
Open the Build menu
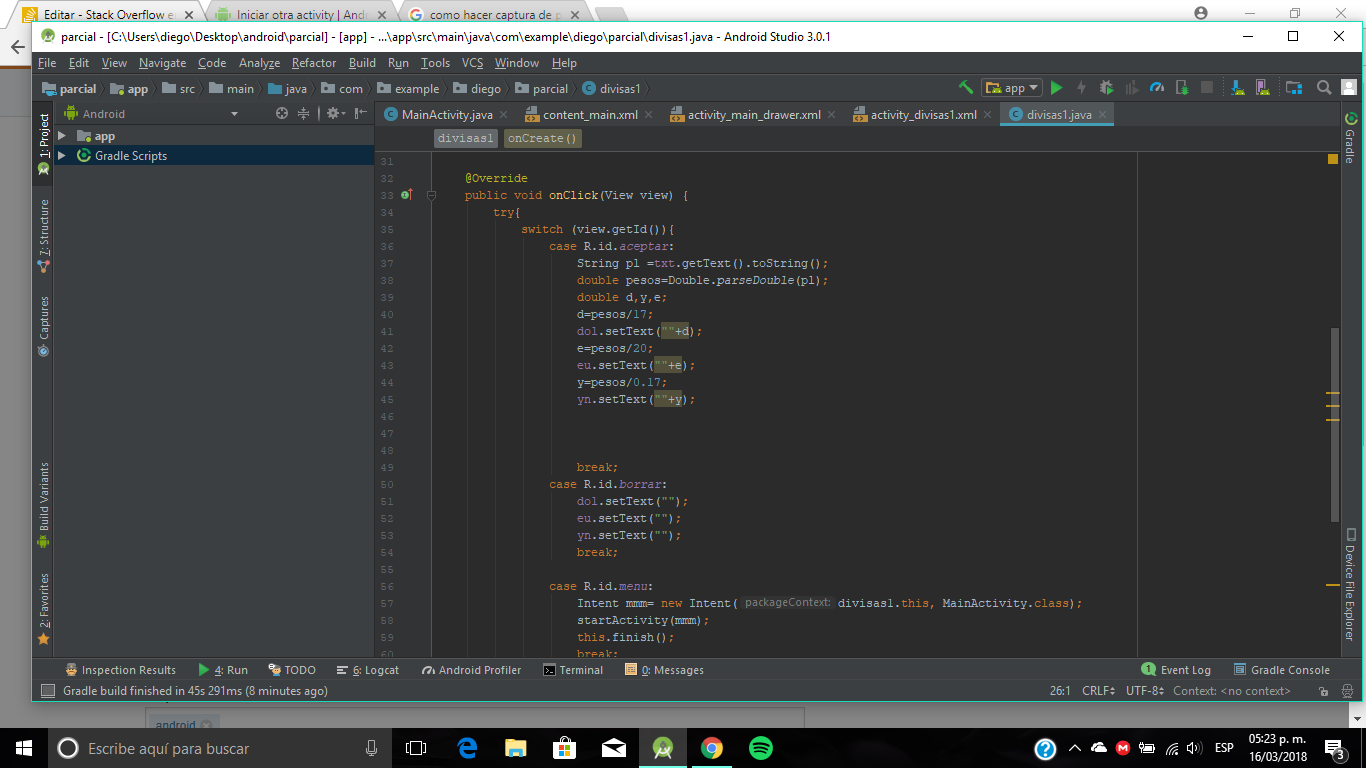click(x=362, y=63)
